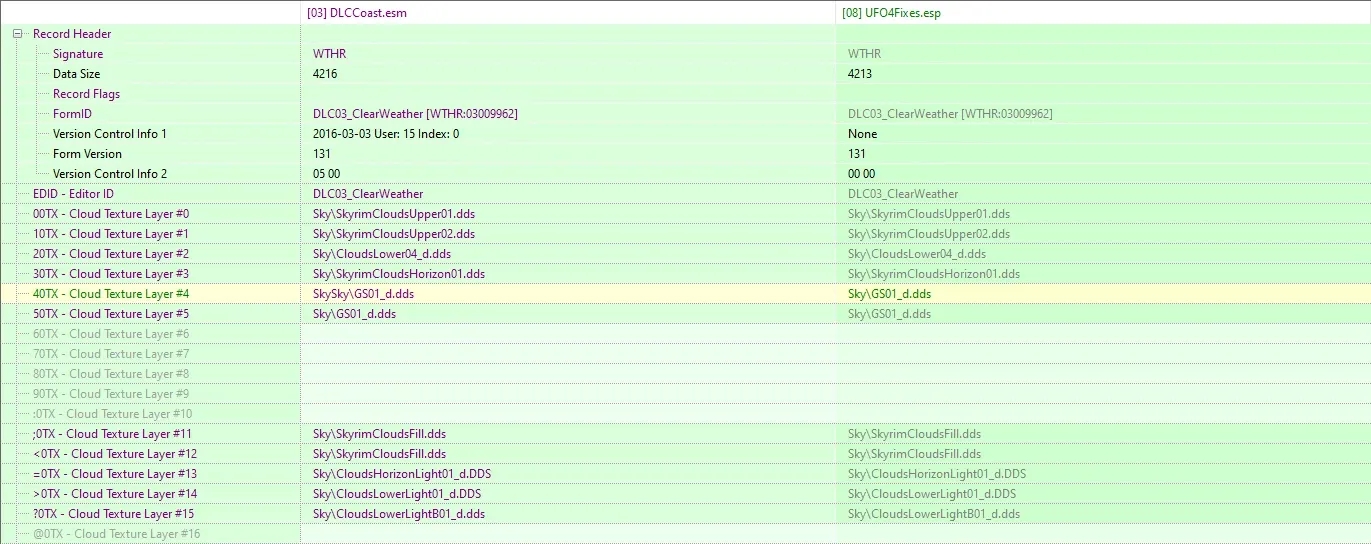Select the Signature row label
Image resolution: width=1371 pixels, height=544 pixels.
(x=78, y=54)
